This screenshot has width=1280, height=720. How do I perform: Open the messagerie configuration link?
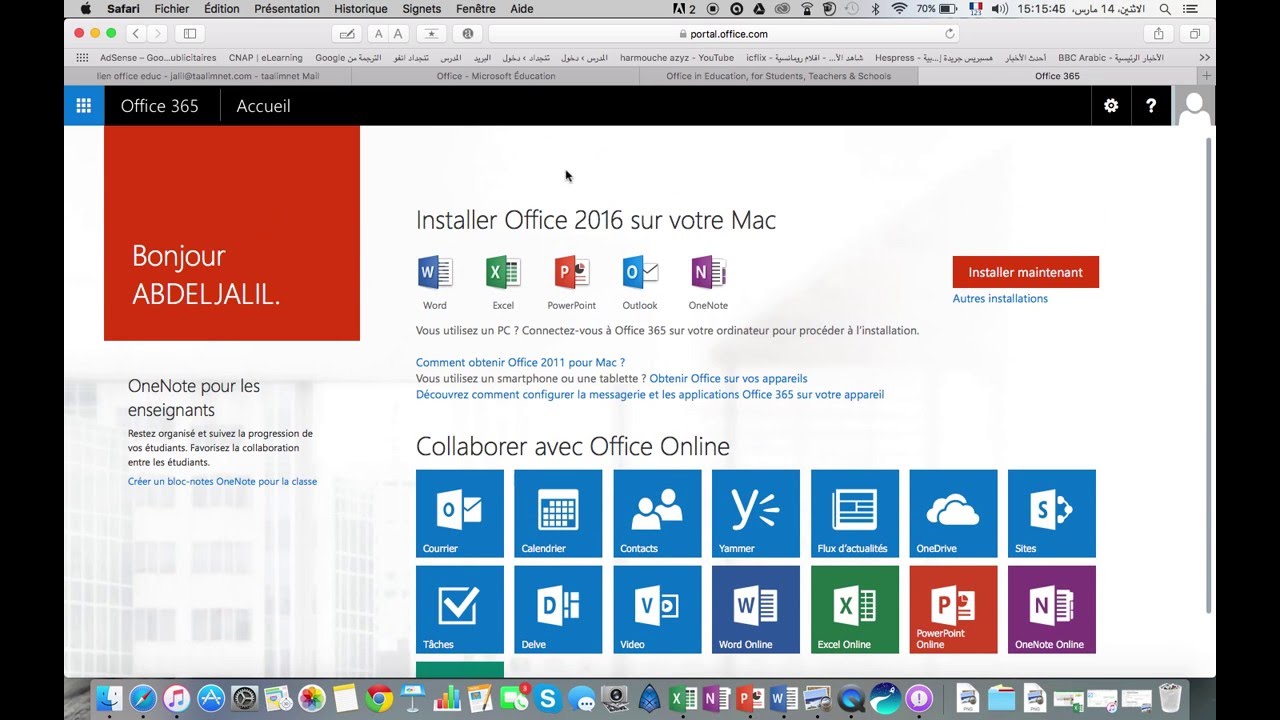650,395
